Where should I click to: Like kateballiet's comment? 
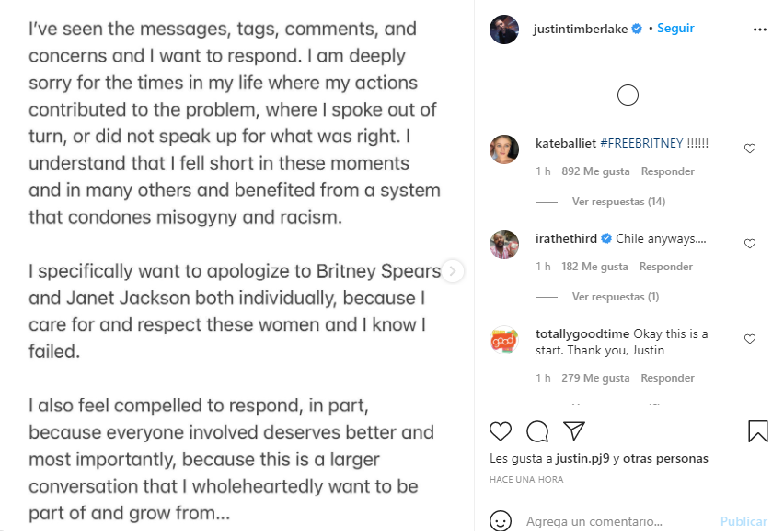coord(750,149)
